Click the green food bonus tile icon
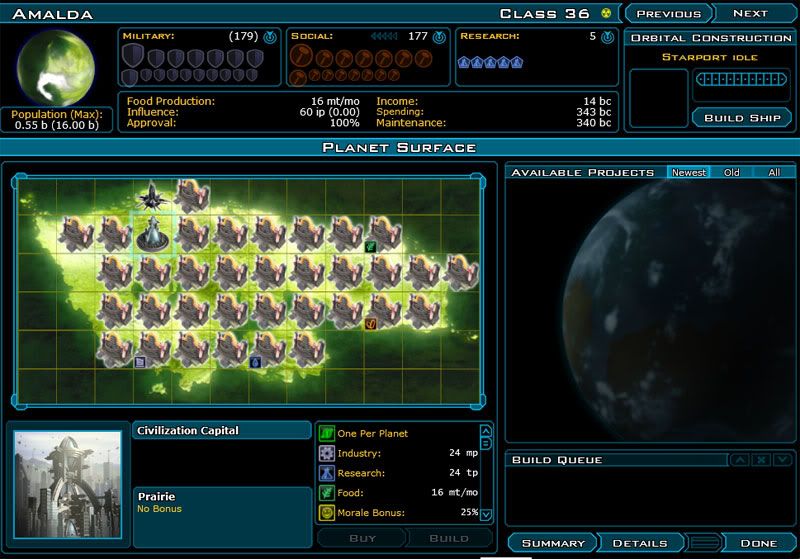800x559 pixels. 371,247
